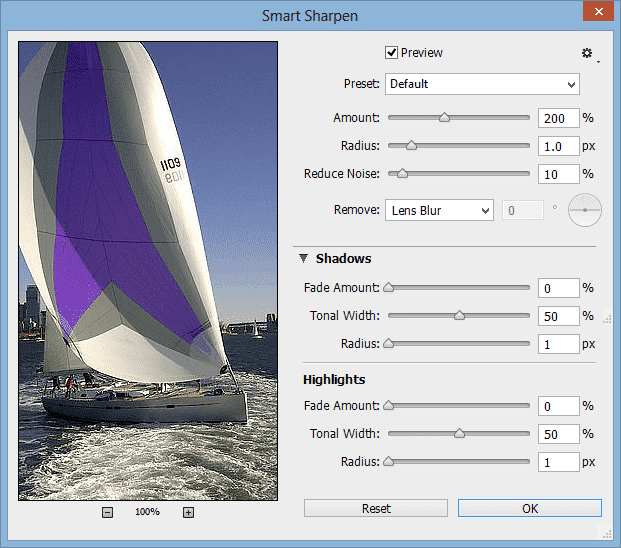Zoom out preview with minus icon
Screen dimensions: 621x548
point(107,512)
